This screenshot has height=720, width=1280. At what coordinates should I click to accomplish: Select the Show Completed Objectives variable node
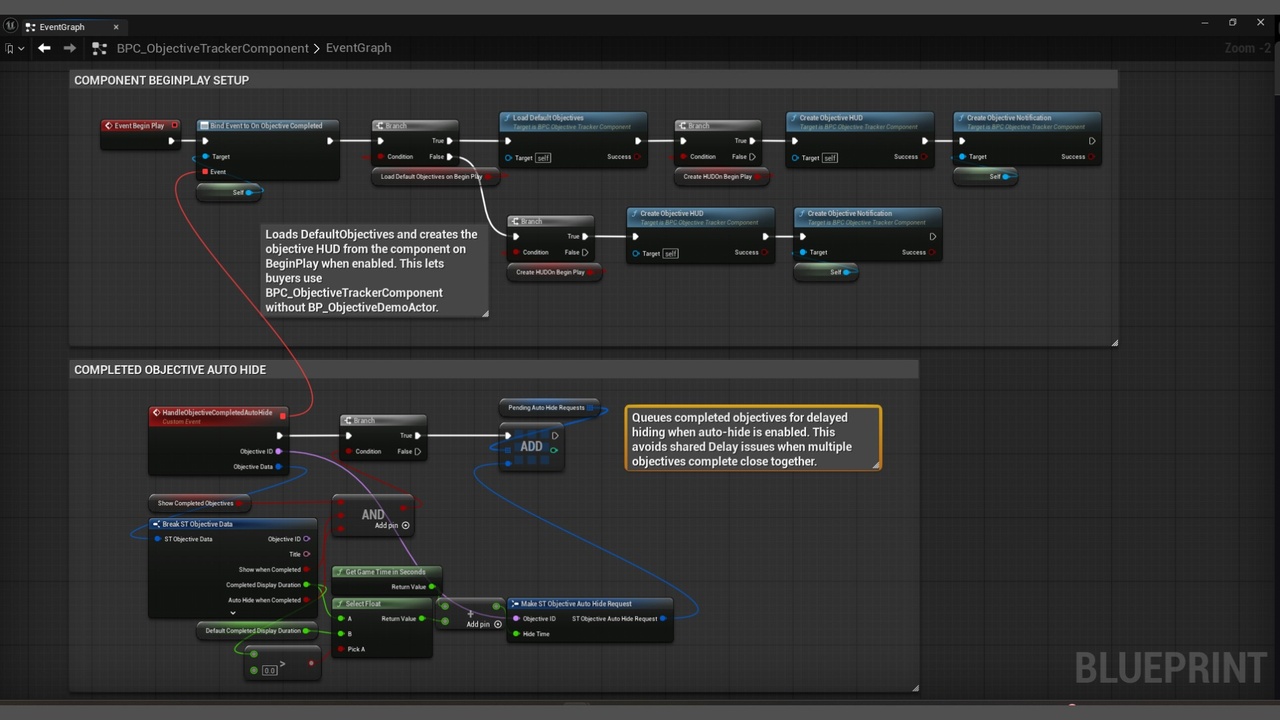[199, 503]
